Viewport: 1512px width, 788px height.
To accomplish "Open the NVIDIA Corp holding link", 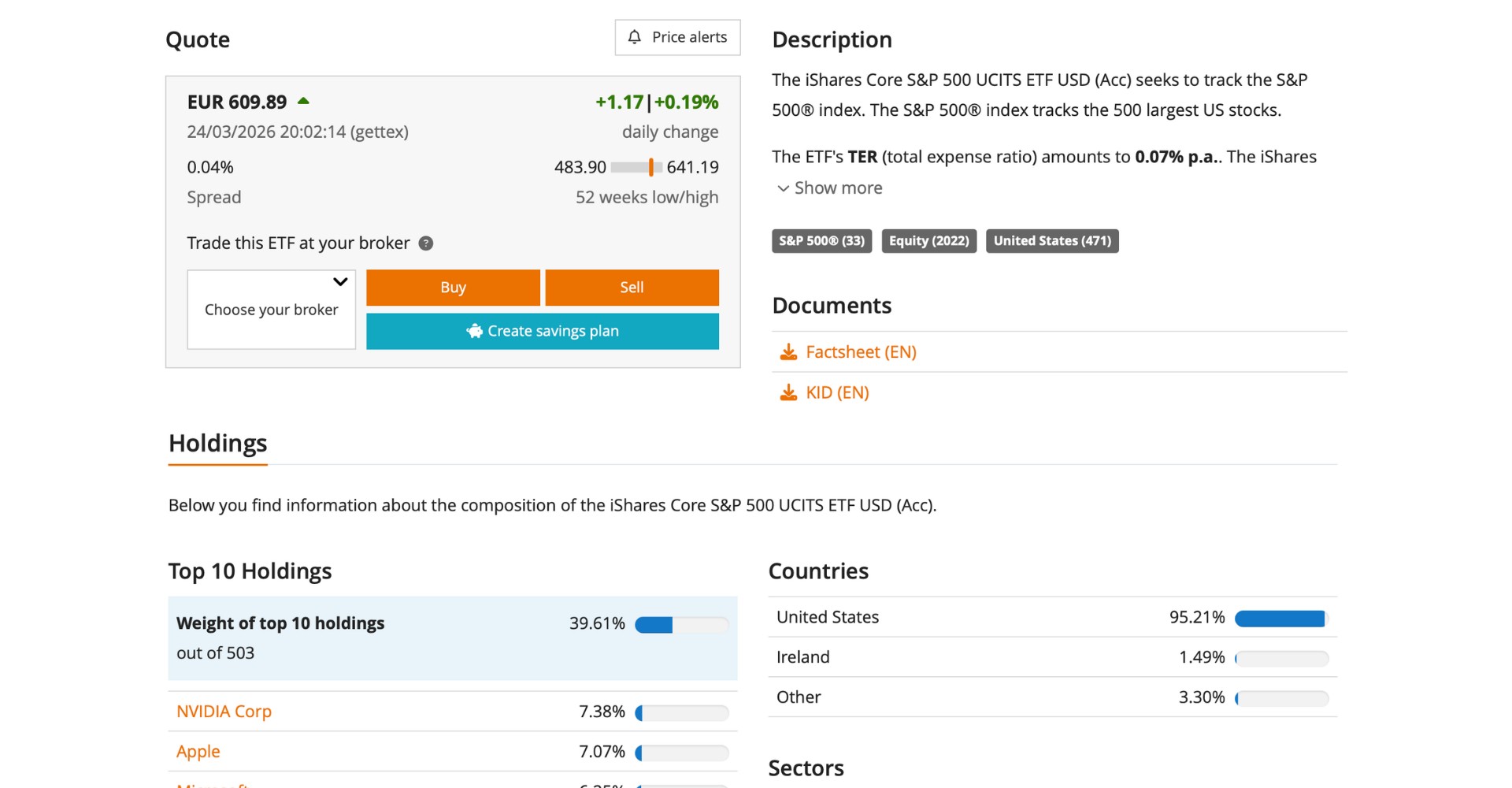I will pos(224,712).
